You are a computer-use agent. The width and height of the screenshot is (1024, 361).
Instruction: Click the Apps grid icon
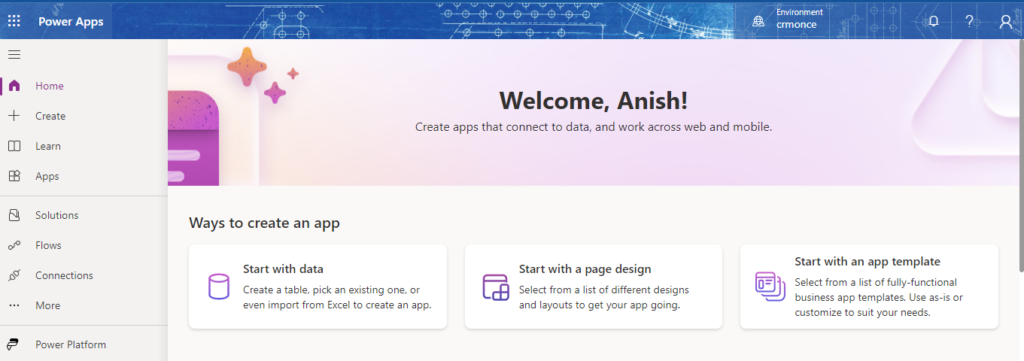pos(14,176)
